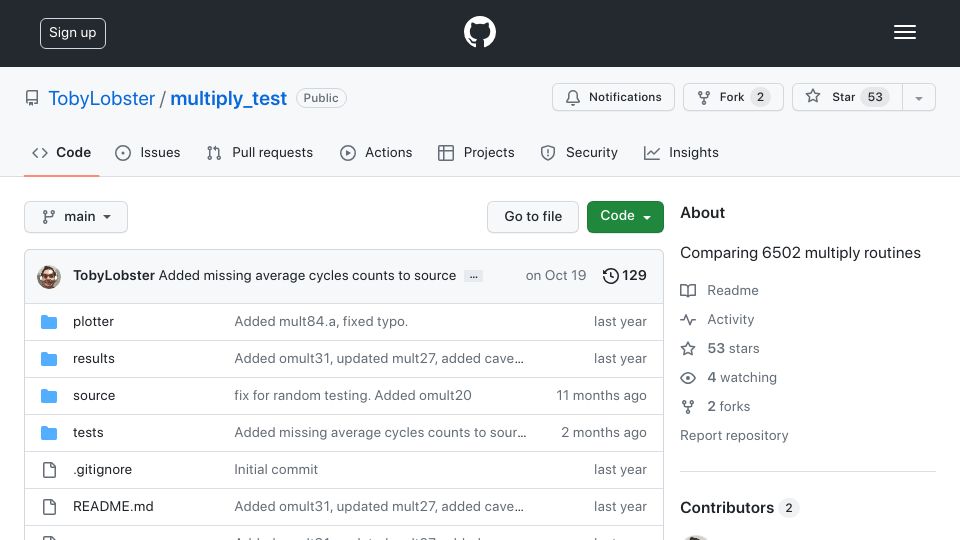Open the source folder
Viewport: 960px width, 540px height.
point(94,396)
